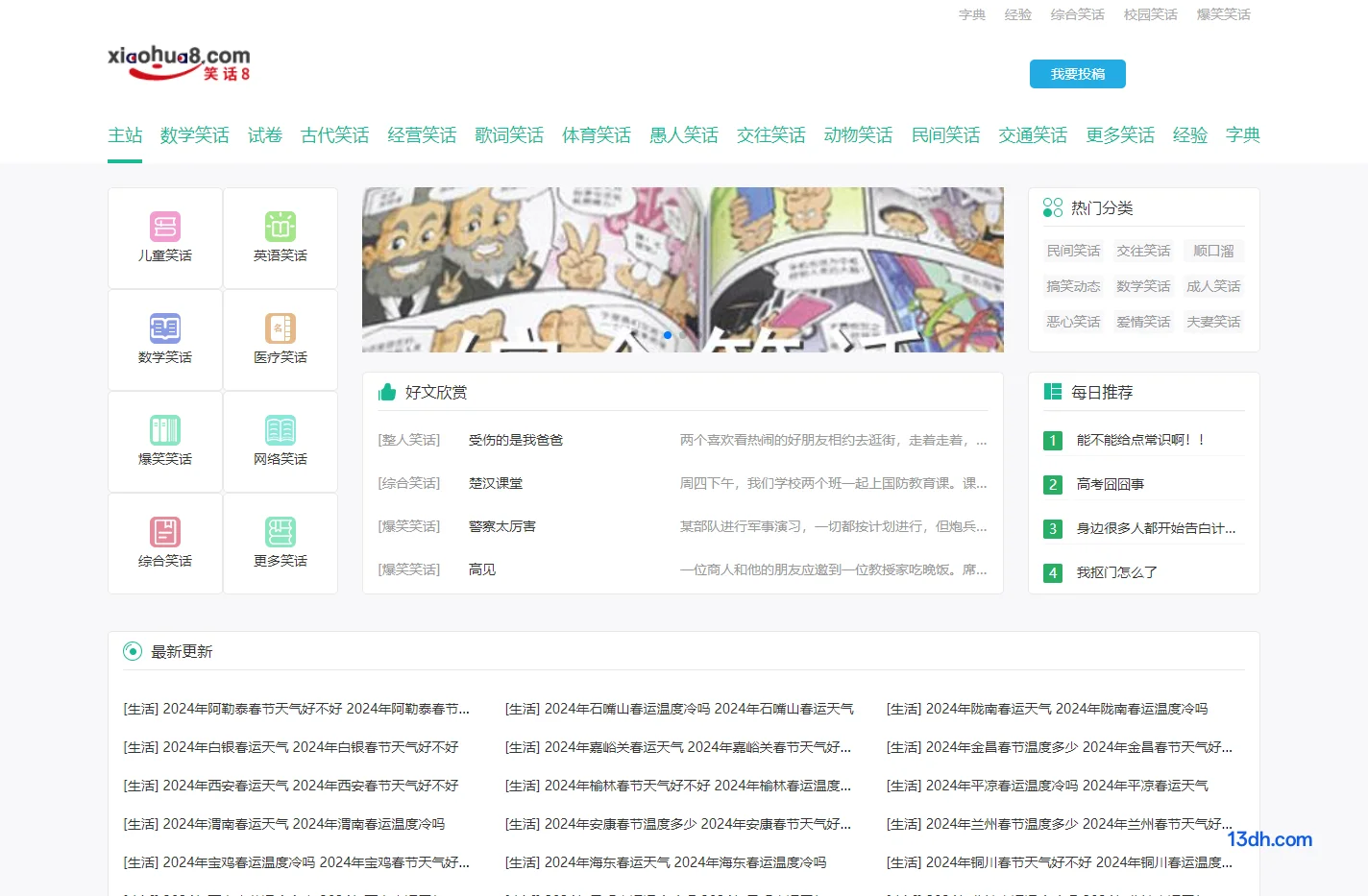Click the 综合笑话 link in top header

[1078, 14]
